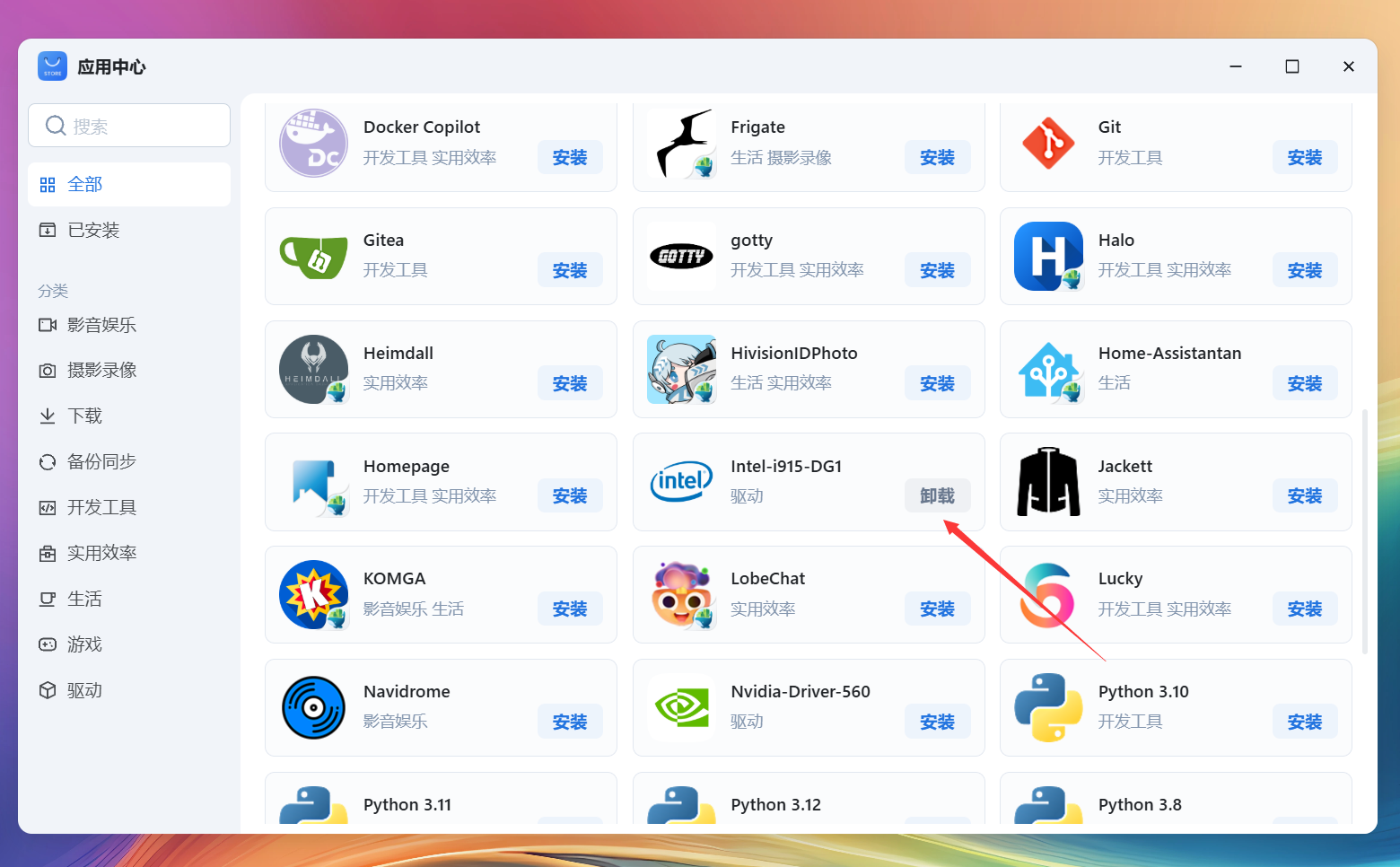Click 安装 for Git

(x=1305, y=157)
